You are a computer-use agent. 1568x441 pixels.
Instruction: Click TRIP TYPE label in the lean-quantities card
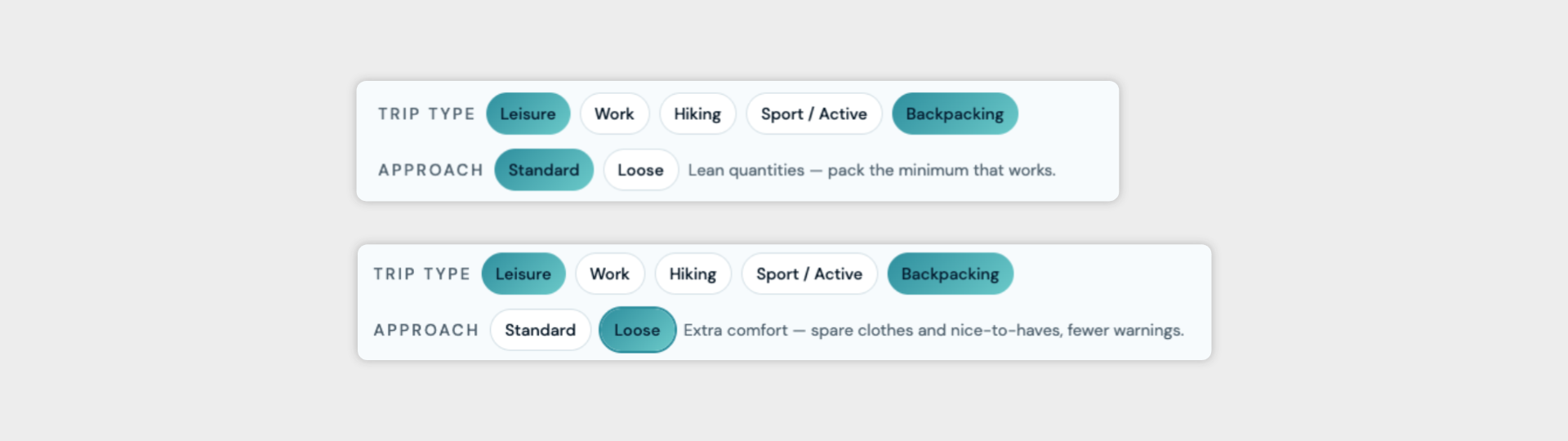point(426,114)
